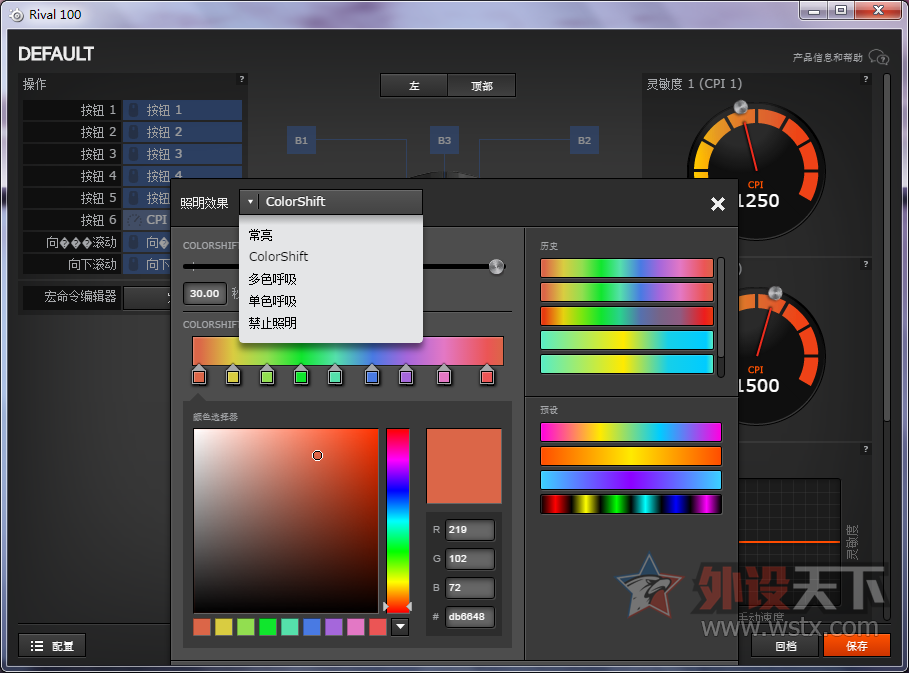Select the B3 button marker on mouse diagram
Viewport: 909px width, 673px height.
[444, 141]
